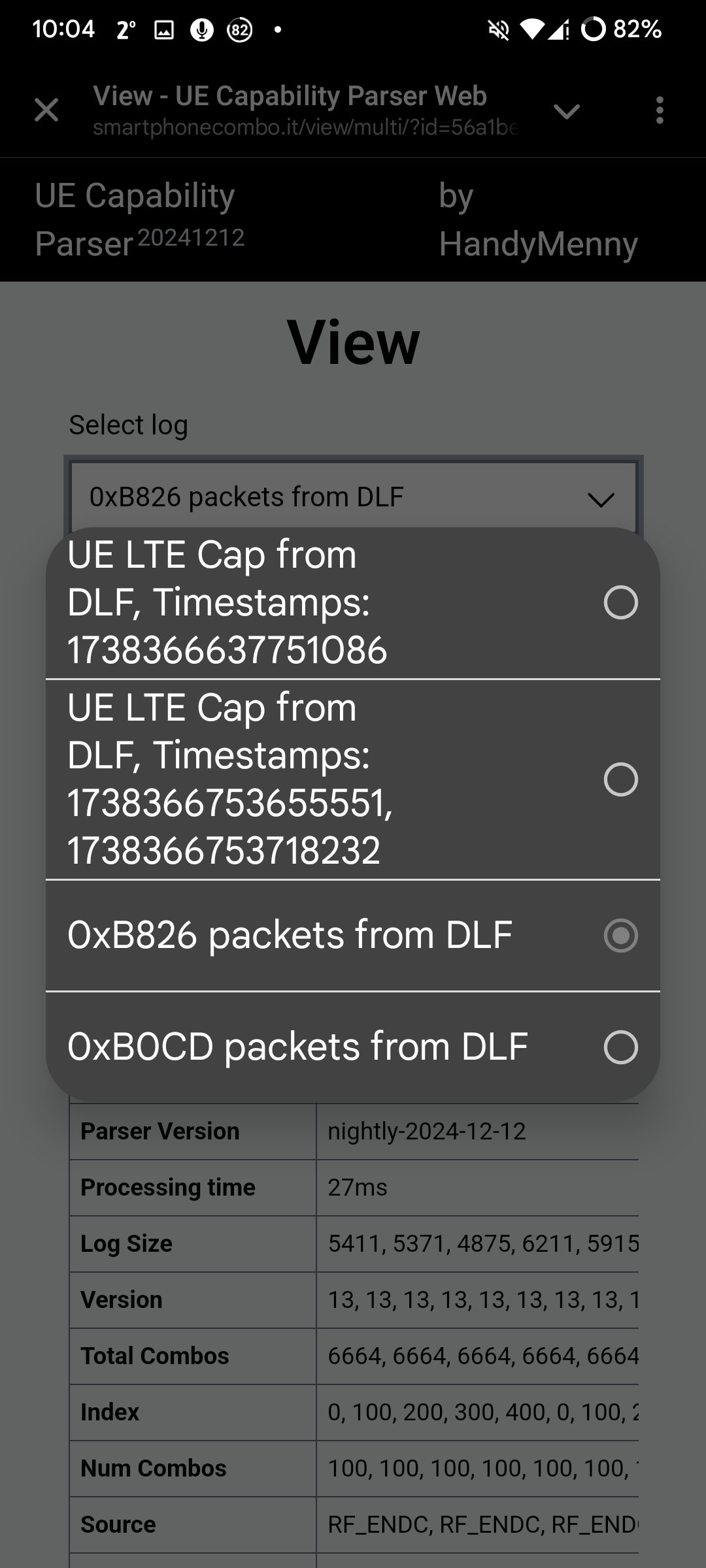Choose "0xB0CD packets from DLF" option
Screen dimensions: 706x1568
pos(297,1047)
